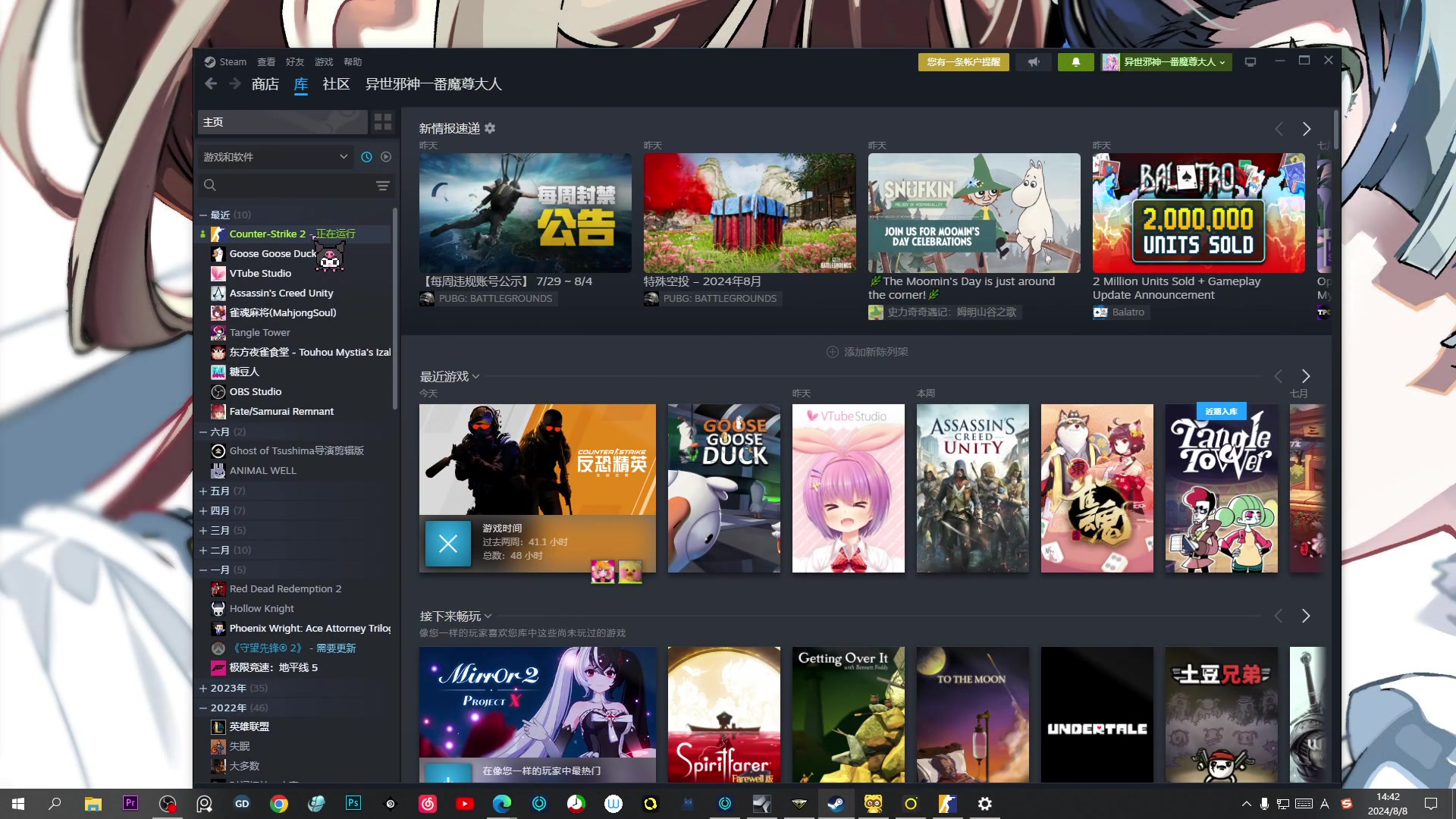The image size is (1456, 819).
Task: Open the 帮助 menu
Action: click(x=353, y=62)
